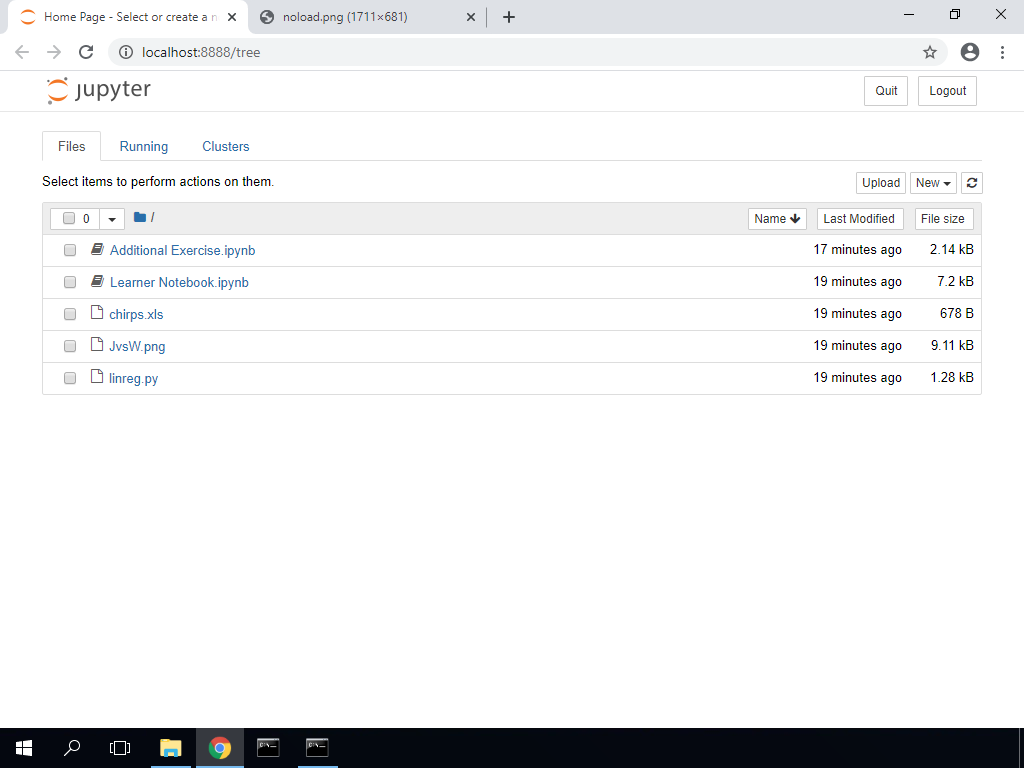Image resolution: width=1024 pixels, height=768 pixels.
Task: Click the Jupyter logo
Action: click(x=99, y=91)
